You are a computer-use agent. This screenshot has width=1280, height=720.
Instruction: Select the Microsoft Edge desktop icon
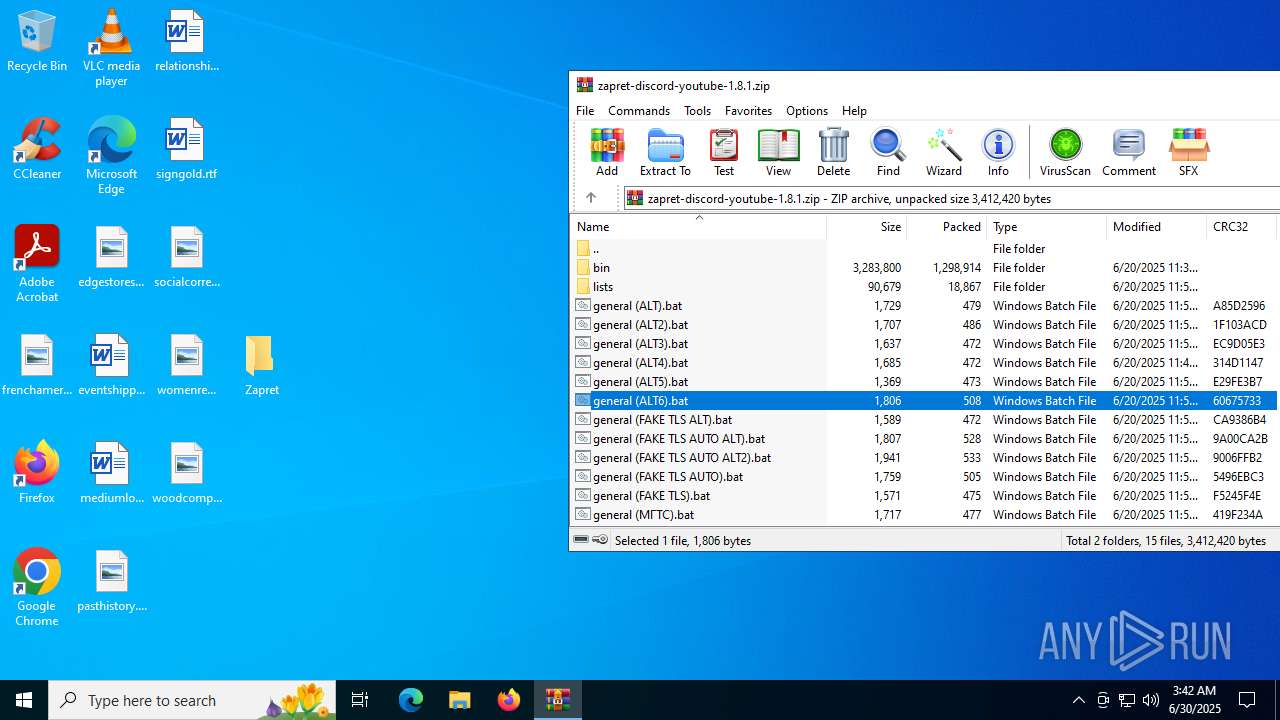point(111,156)
